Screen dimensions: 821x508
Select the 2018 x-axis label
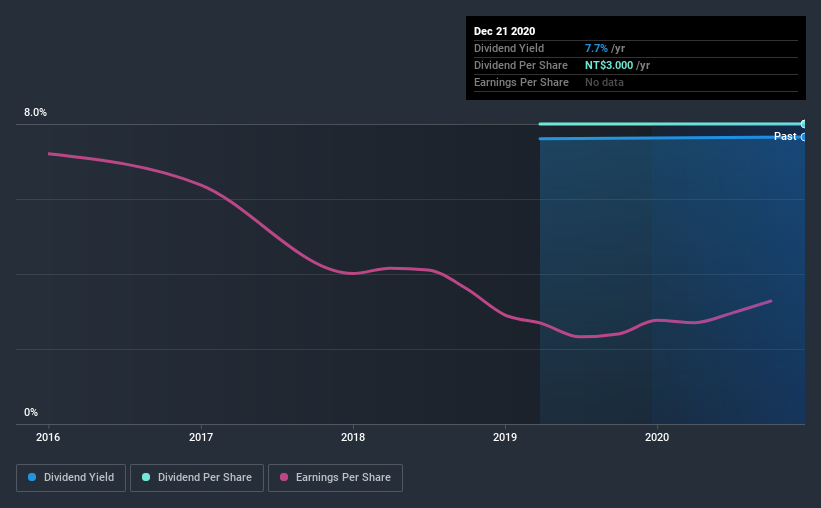coord(353,437)
